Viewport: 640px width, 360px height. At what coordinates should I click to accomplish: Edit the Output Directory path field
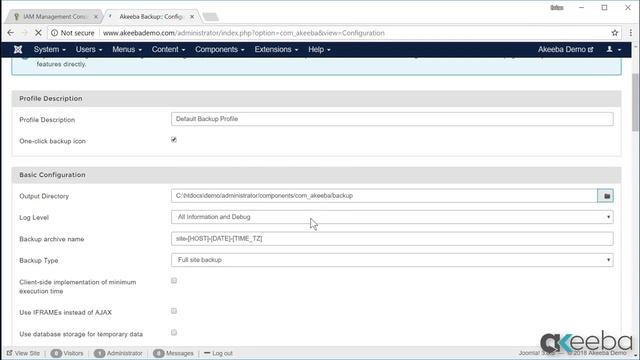click(x=384, y=196)
